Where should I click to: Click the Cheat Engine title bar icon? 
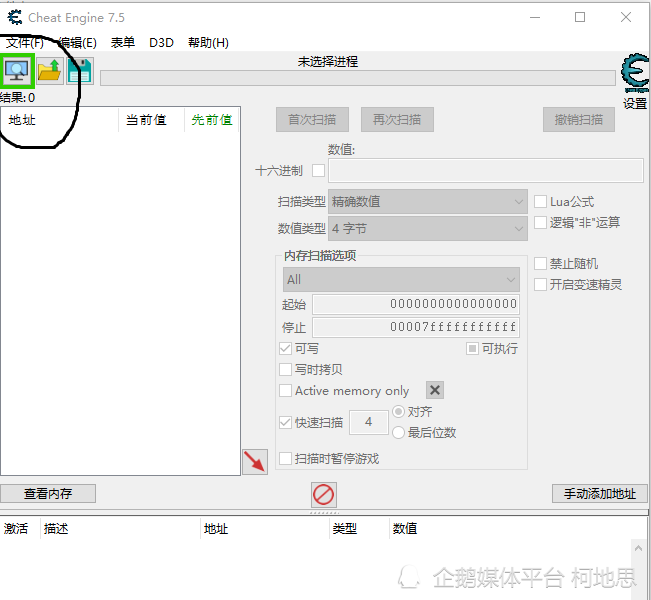(14, 17)
